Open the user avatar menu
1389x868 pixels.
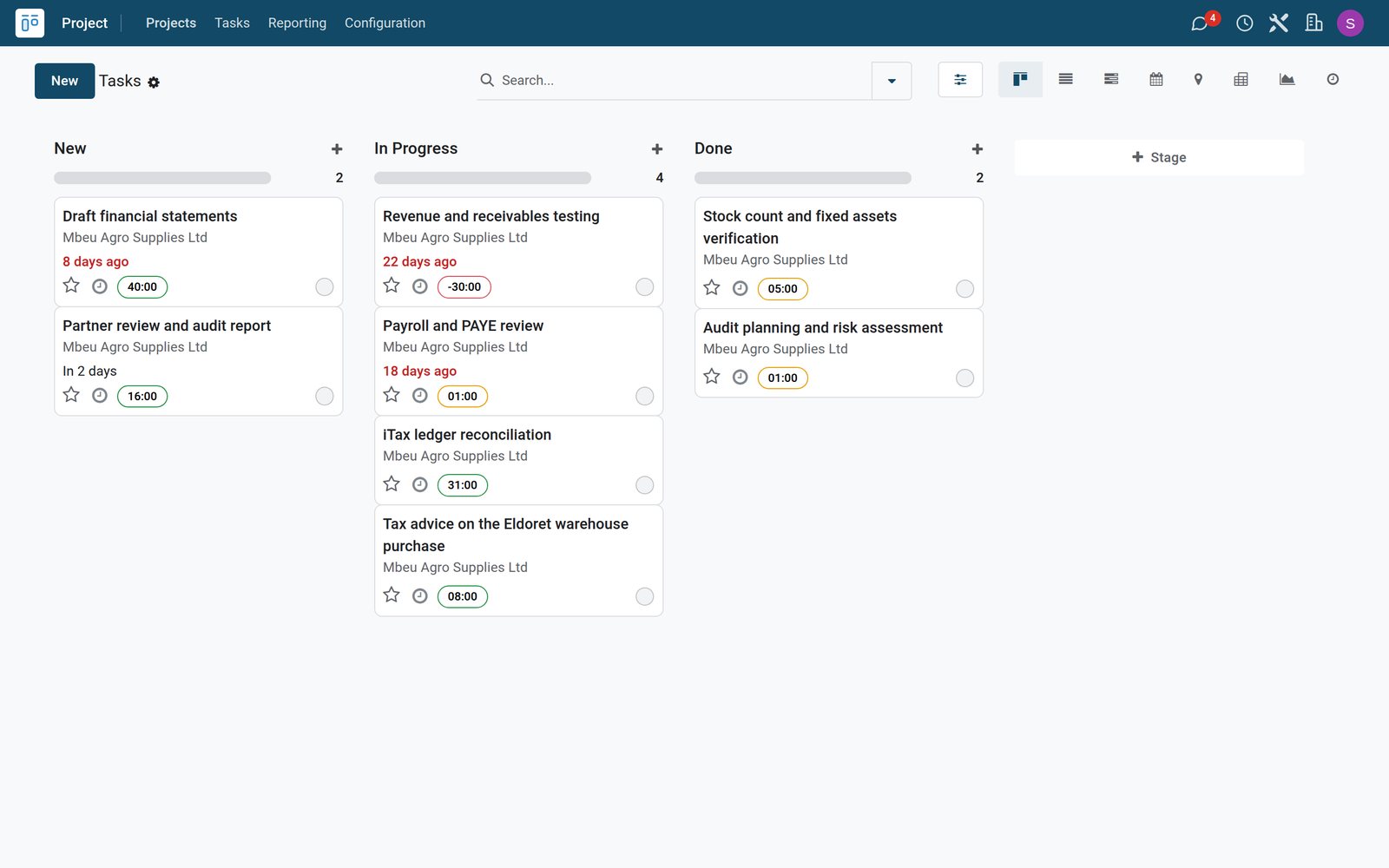1350,23
